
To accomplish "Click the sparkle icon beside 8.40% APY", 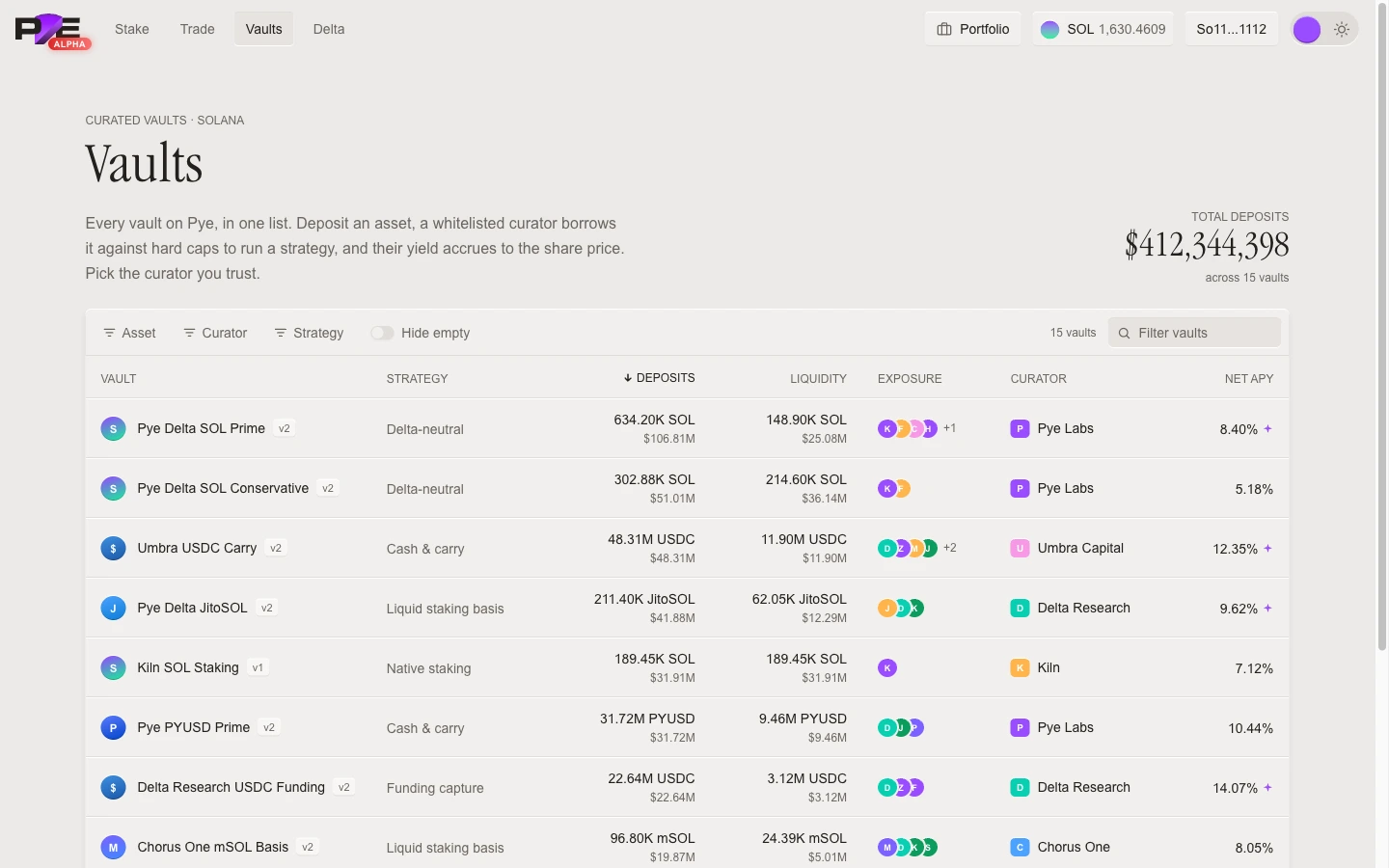I will tap(1267, 429).
